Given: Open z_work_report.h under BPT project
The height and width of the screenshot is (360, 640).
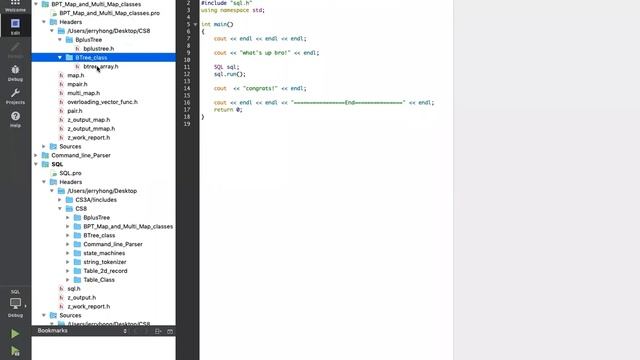Looking at the screenshot, I should 89,138.
